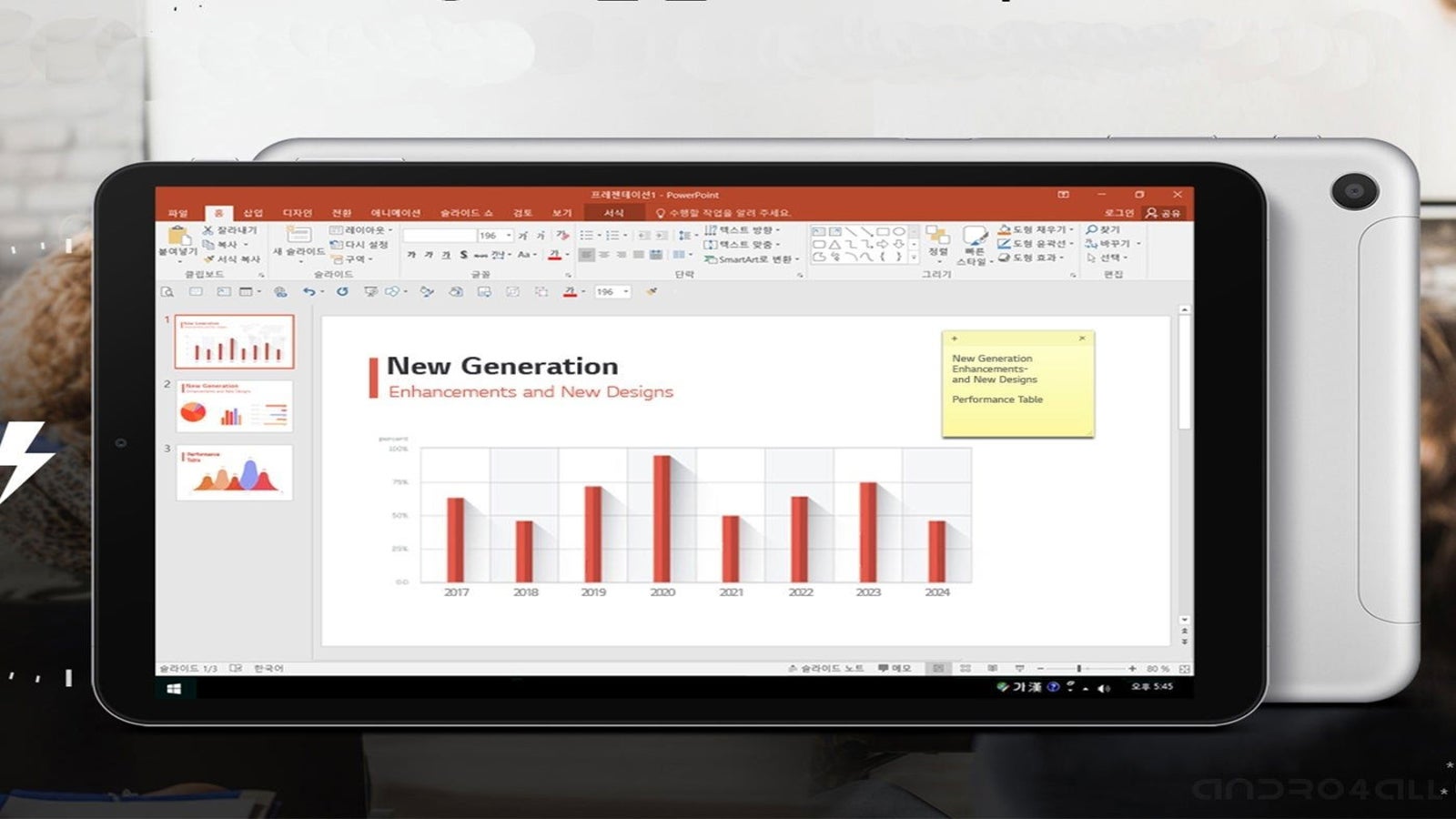1456x819 pixels.
Task: Click the Paste (붙여넣기) clipboard icon
Action: (x=178, y=237)
